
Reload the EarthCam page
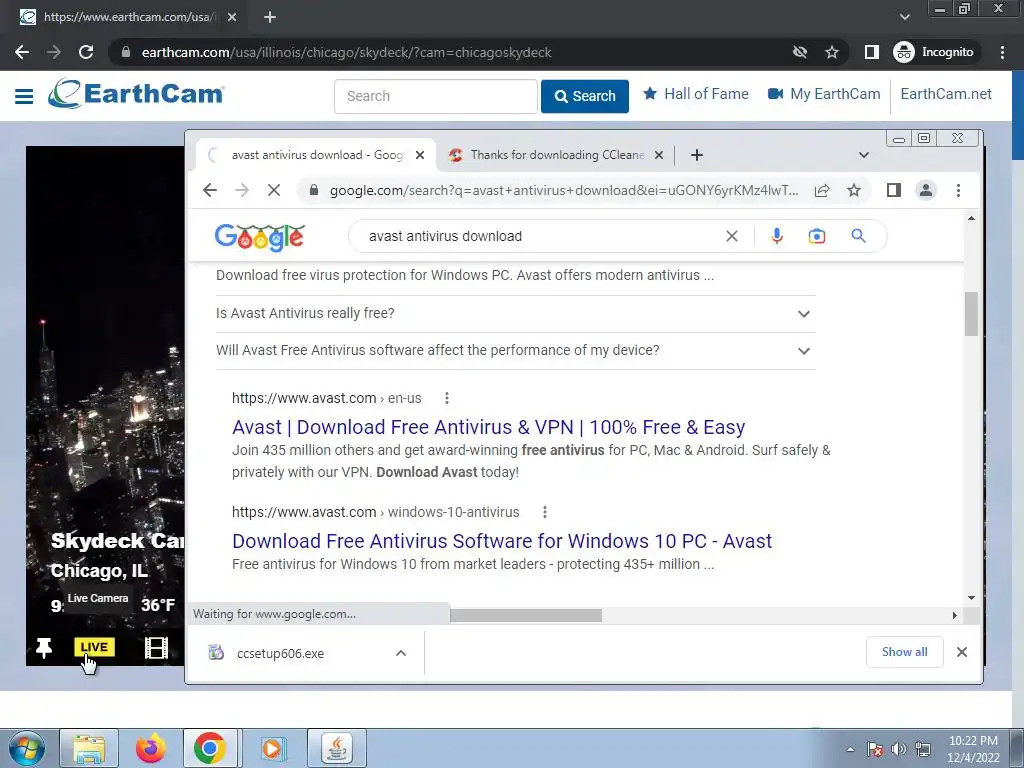tap(86, 52)
